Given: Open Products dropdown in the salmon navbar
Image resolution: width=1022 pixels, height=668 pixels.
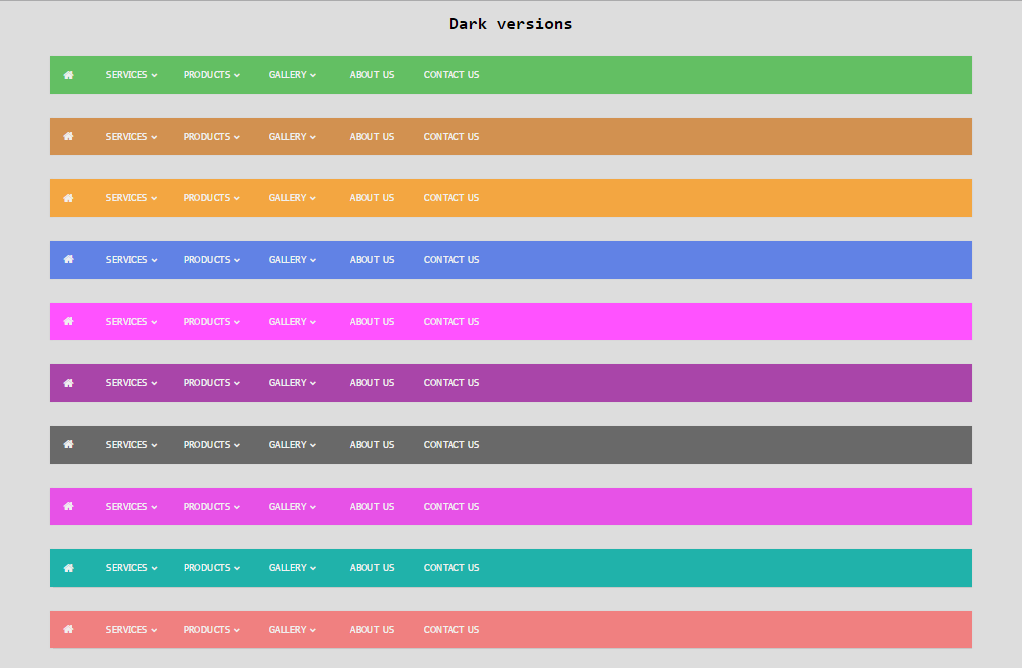Looking at the screenshot, I should [211, 630].
